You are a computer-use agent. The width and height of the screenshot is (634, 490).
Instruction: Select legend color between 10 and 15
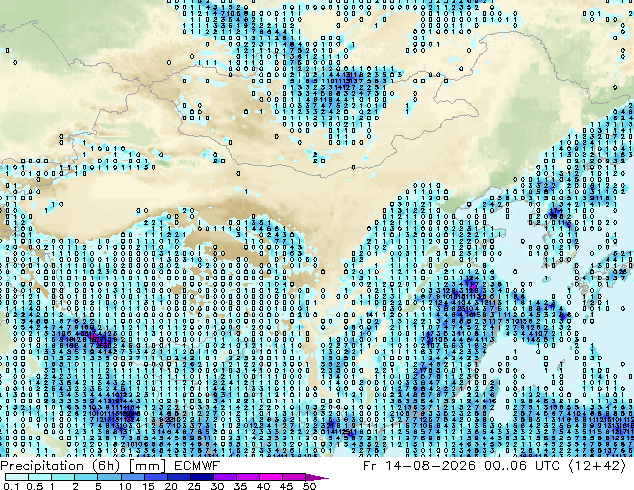(x=132, y=477)
